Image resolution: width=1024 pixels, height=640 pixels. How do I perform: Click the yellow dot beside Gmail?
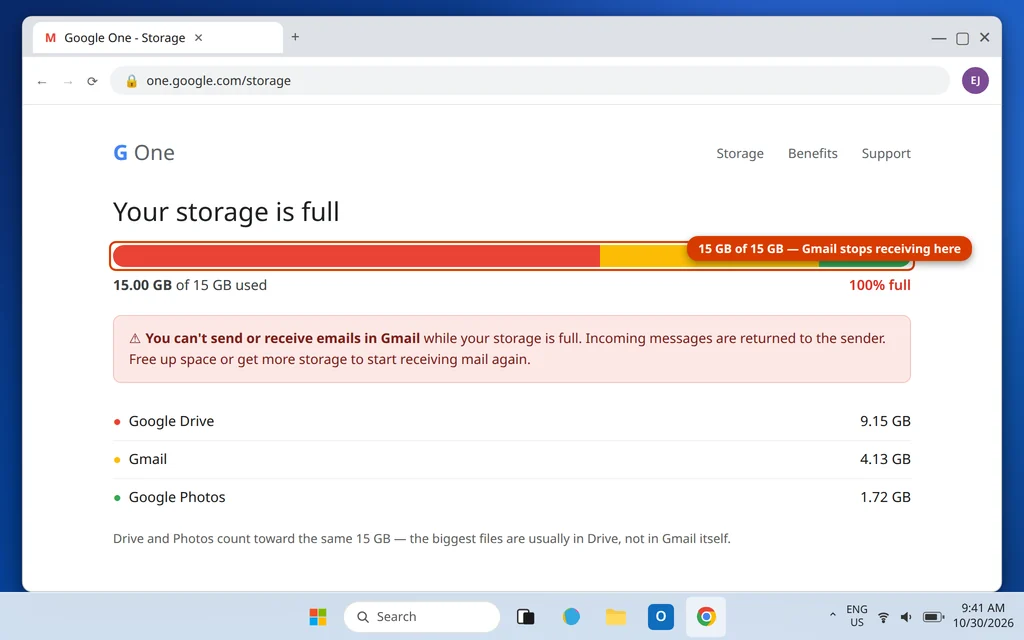coord(117,460)
